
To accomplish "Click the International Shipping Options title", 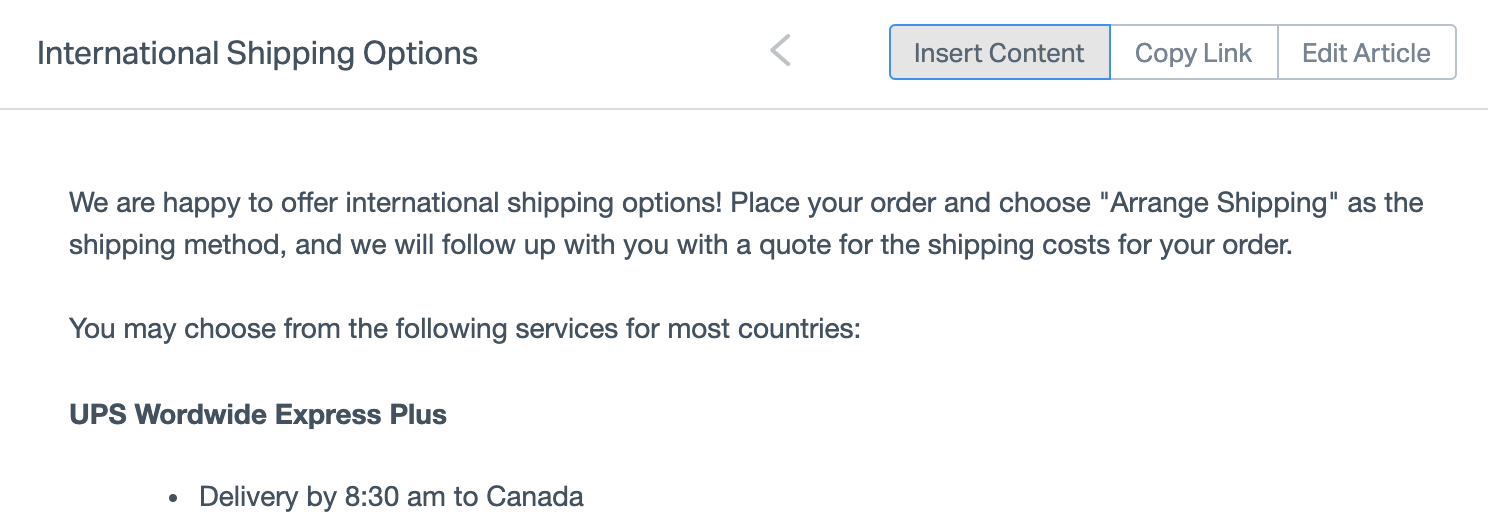I will click(x=257, y=53).
